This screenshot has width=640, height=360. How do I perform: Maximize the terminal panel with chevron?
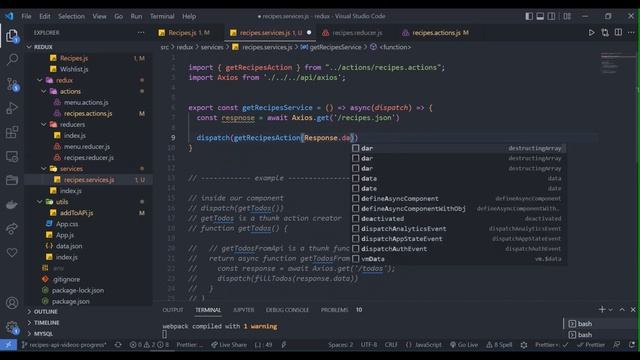(x=622, y=309)
